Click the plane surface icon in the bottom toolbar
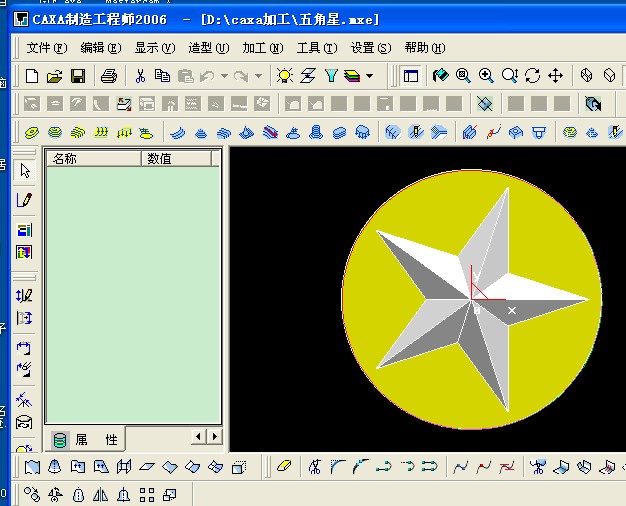This screenshot has height=506, width=626. click(x=147, y=466)
